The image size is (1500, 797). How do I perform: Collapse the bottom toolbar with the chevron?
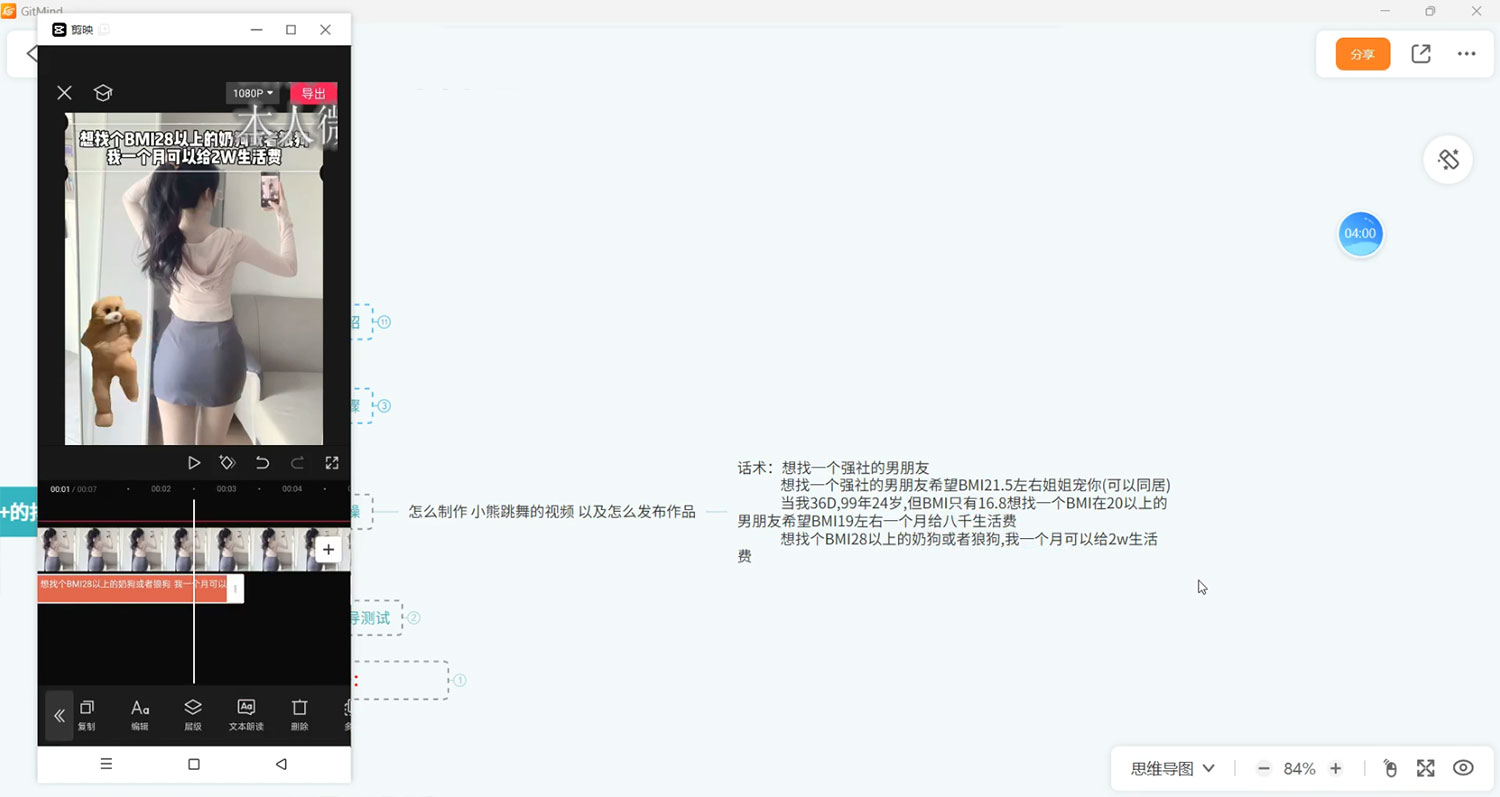pyautogui.click(x=59, y=715)
